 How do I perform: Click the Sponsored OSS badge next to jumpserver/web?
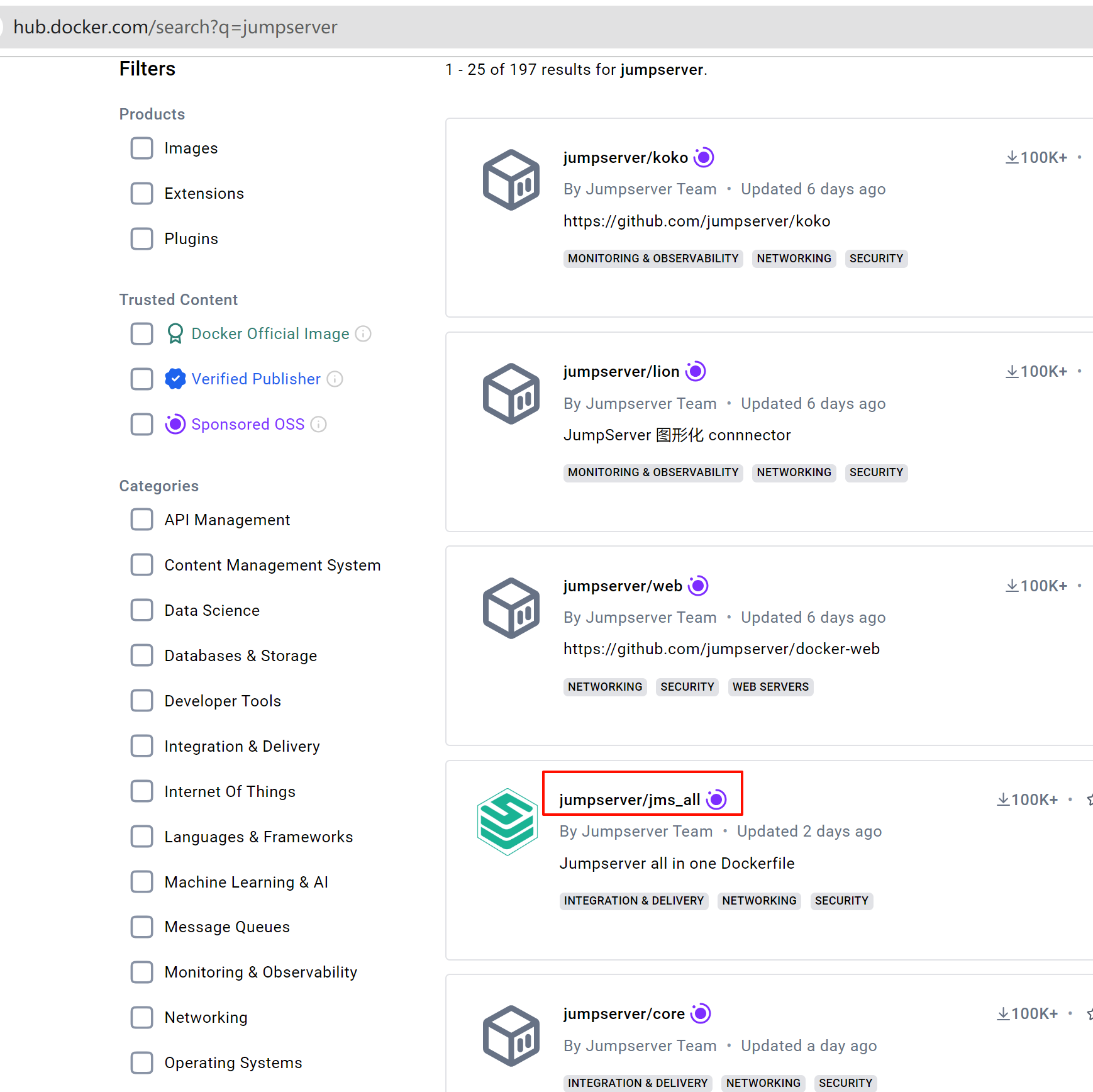(x=698, y=586)
